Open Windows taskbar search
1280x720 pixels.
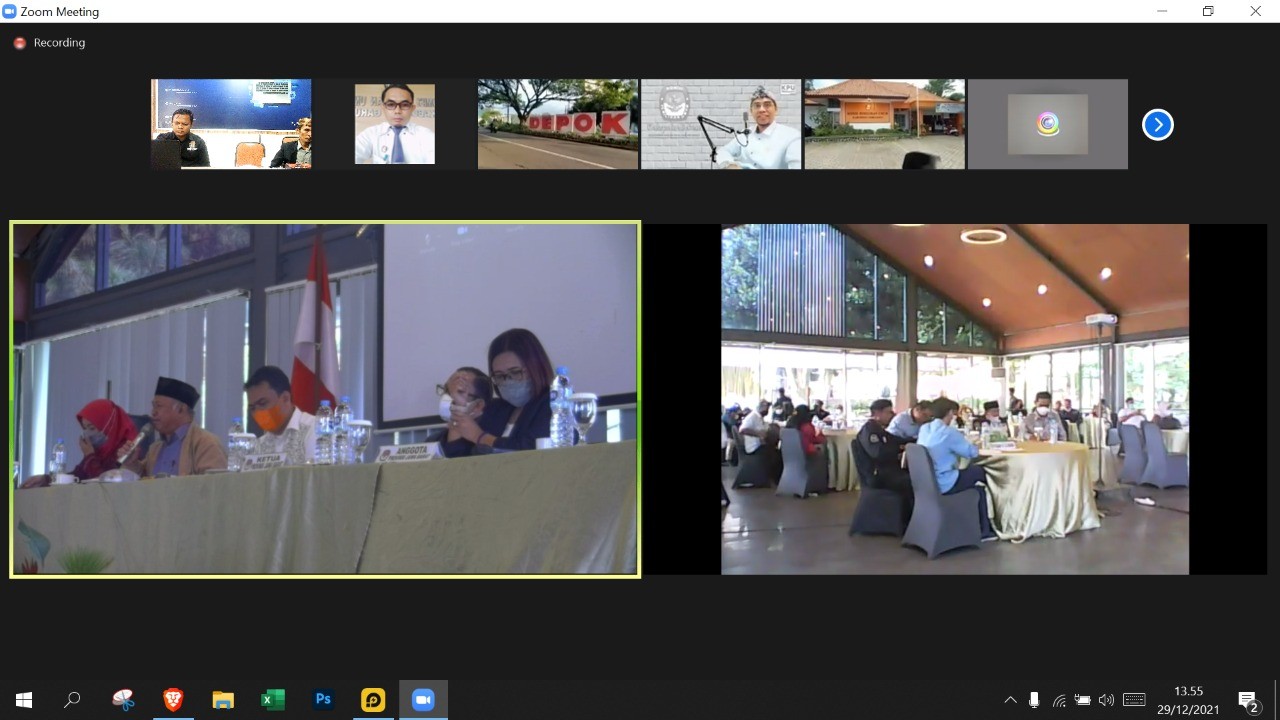tap(72, 700)
